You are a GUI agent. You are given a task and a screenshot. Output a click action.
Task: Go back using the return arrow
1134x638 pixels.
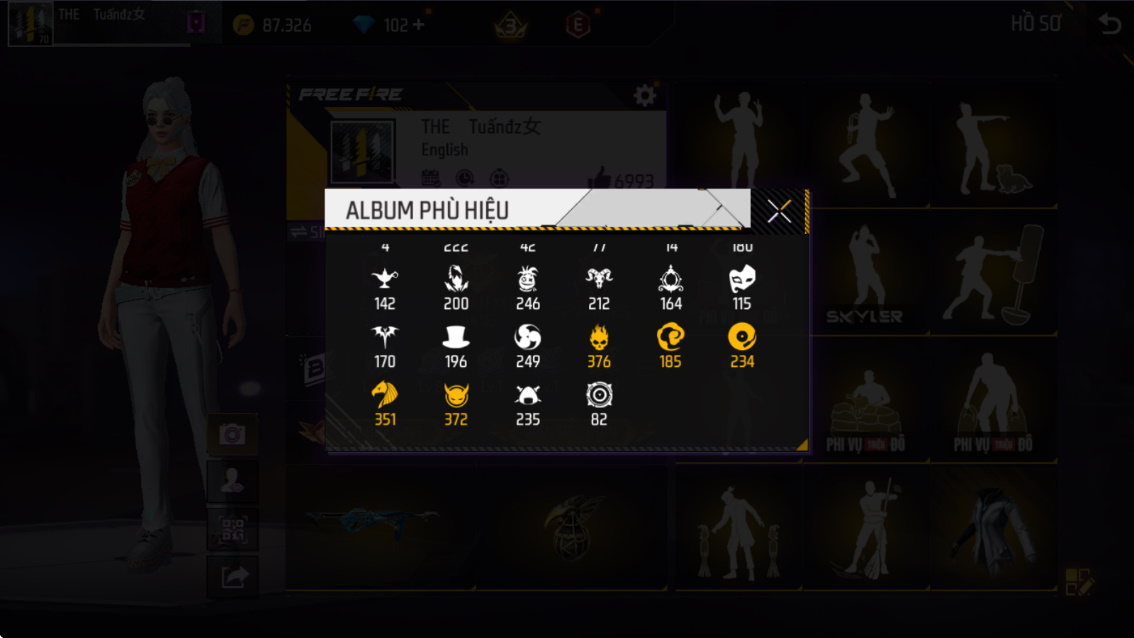1109,24
